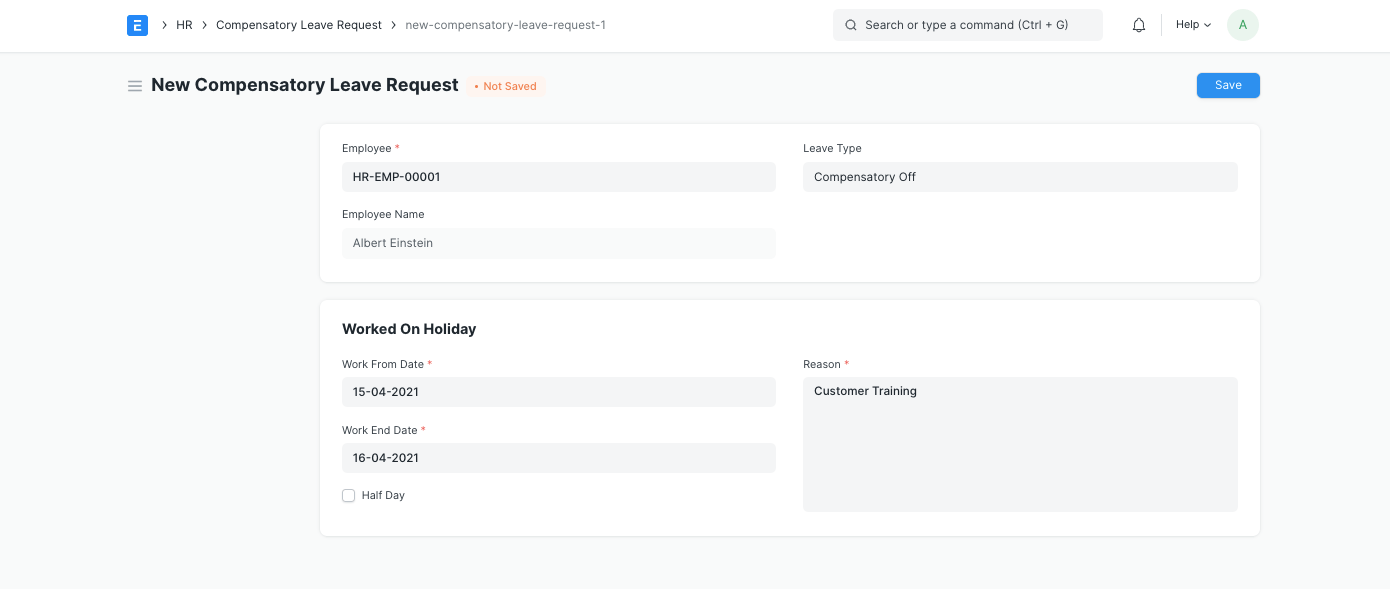Image resolution: width=1390 pixels, height=589 pixels.
Task: Click inside the Reason text area
Action: (x=1020, y=444)
